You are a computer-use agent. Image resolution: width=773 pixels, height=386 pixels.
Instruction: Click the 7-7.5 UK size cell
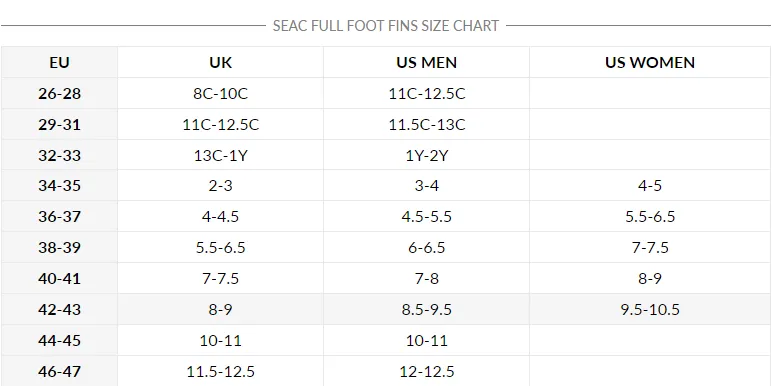click(220, 279)
